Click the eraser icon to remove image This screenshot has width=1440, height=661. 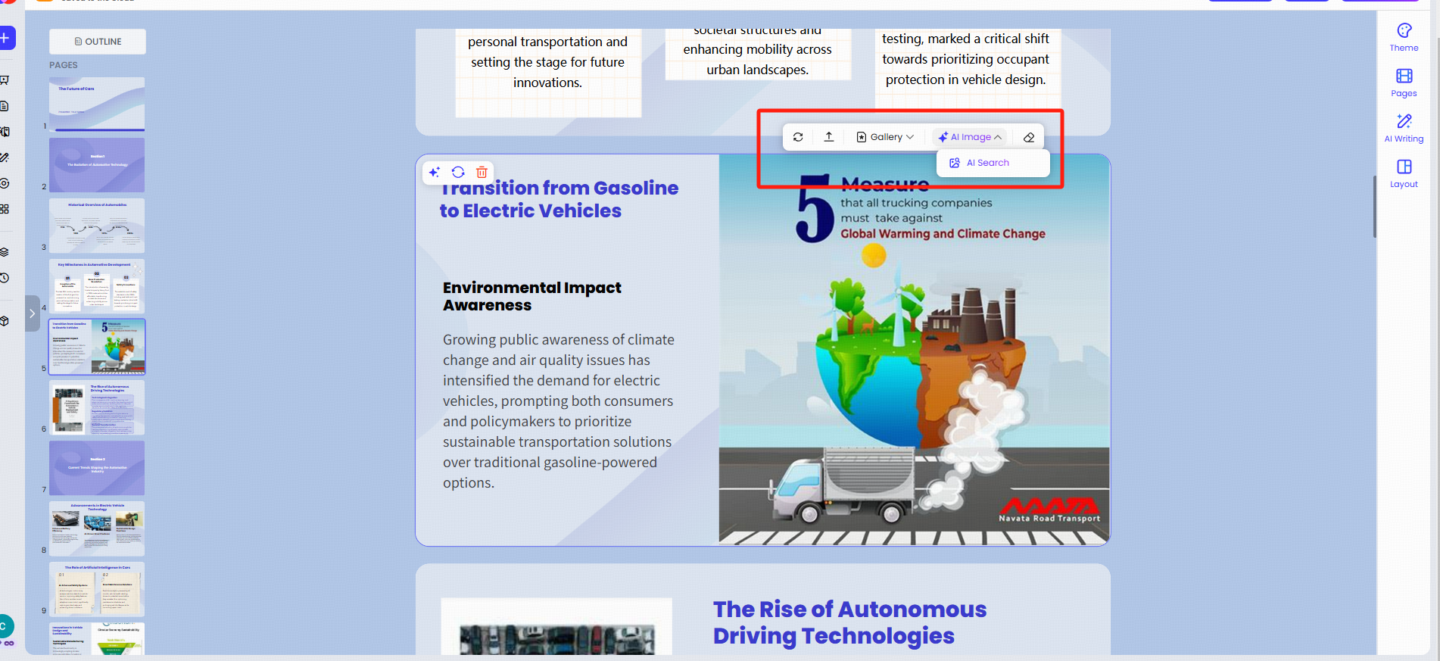pos(1029,137)
